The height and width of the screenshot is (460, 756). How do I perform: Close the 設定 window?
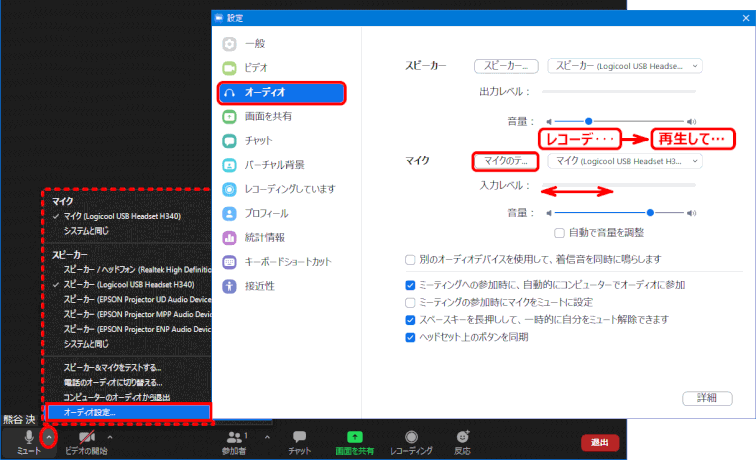pos(746,18)
